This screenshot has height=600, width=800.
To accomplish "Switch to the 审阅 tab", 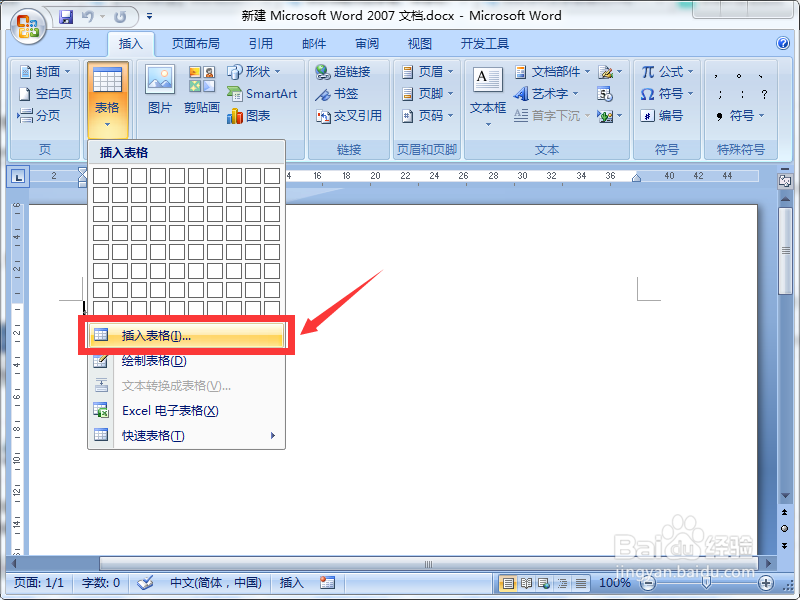I will (x=367, y=44).
